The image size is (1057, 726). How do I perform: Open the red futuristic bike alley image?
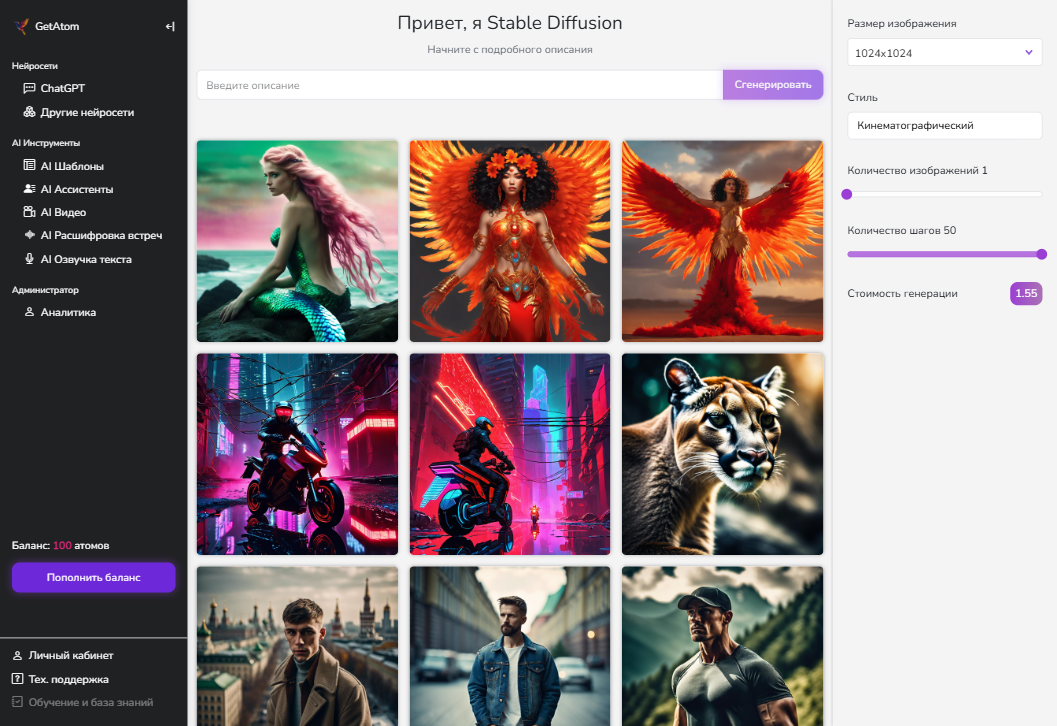pos(510,454)
